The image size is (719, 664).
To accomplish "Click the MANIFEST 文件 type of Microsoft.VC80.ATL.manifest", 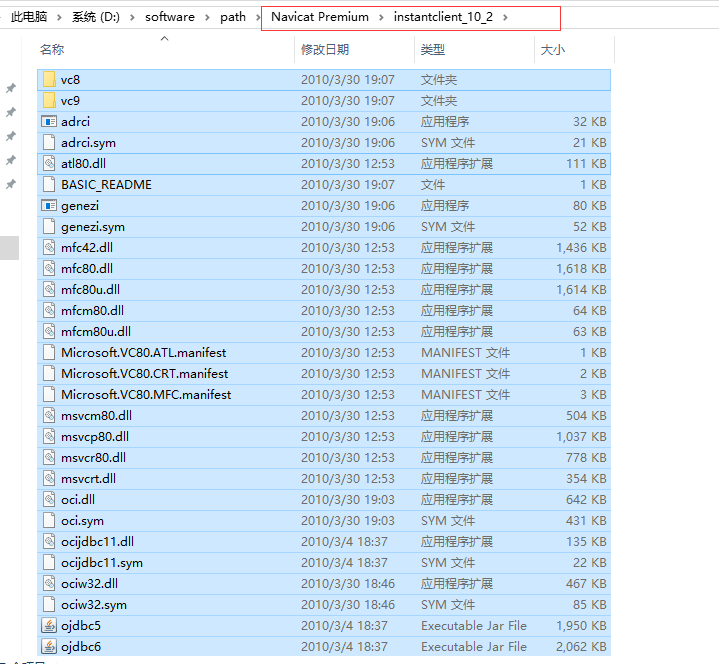I will point(465,353).
